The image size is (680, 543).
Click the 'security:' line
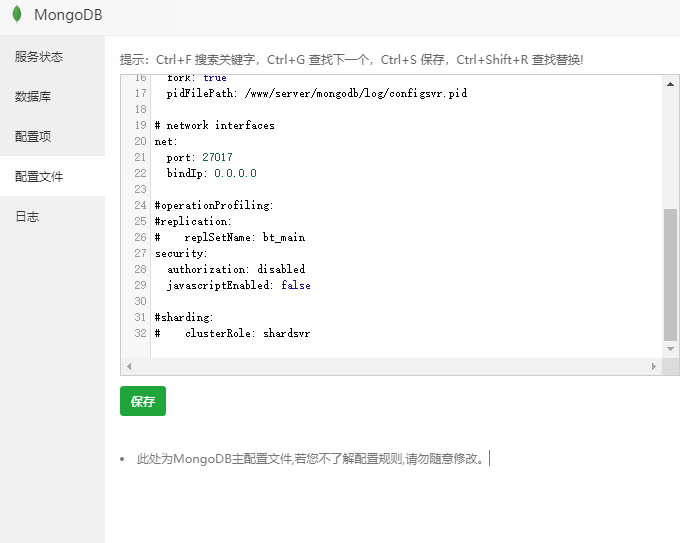pos(181,253)
